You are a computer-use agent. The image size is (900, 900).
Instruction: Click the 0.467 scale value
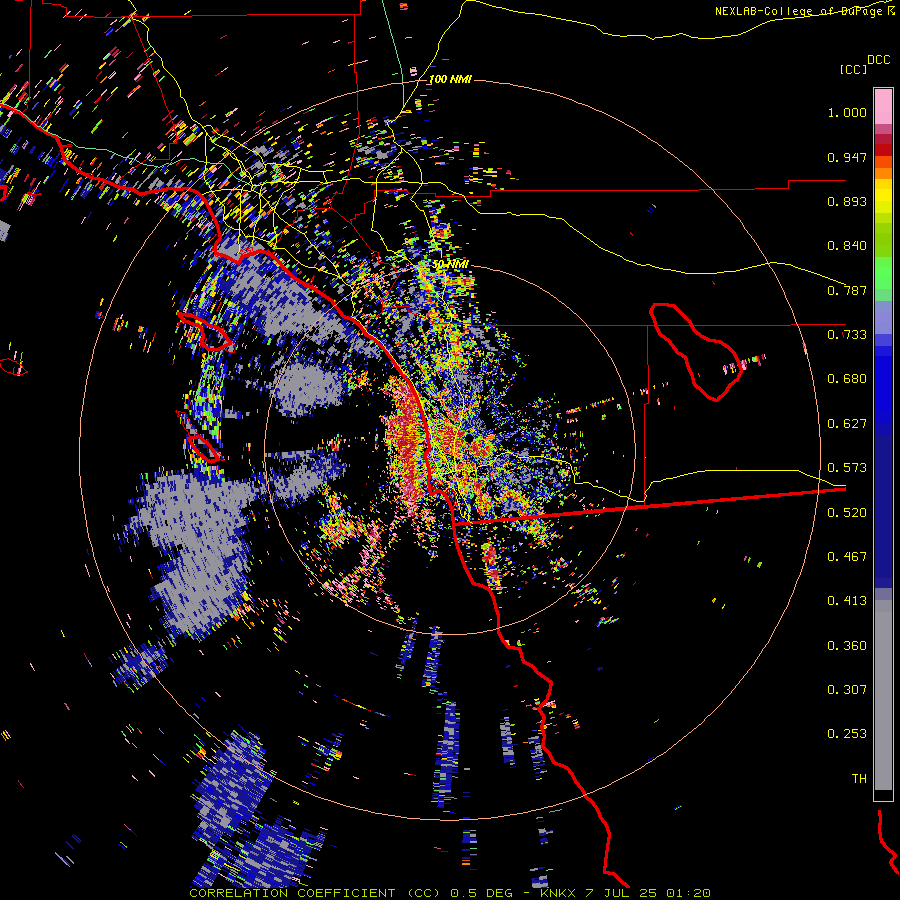coord(847,557)
